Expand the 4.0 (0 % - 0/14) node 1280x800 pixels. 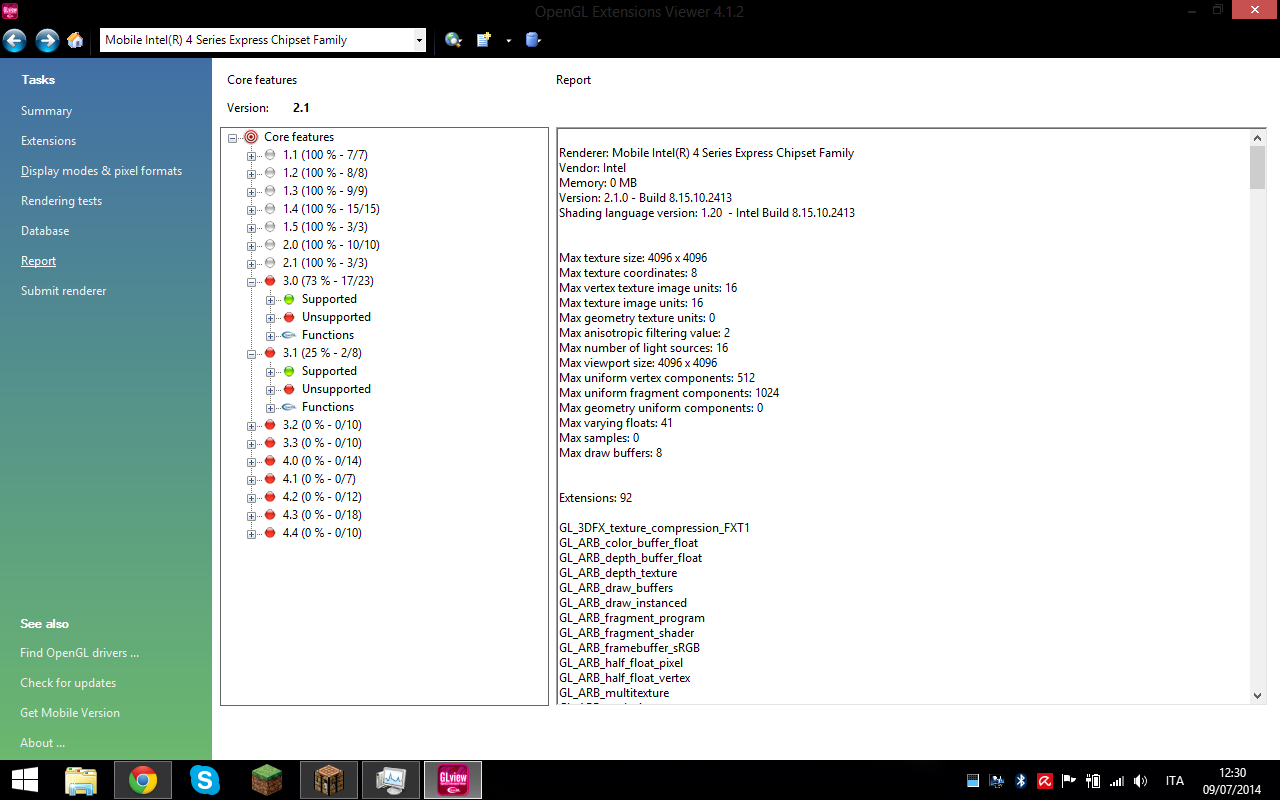251,462
